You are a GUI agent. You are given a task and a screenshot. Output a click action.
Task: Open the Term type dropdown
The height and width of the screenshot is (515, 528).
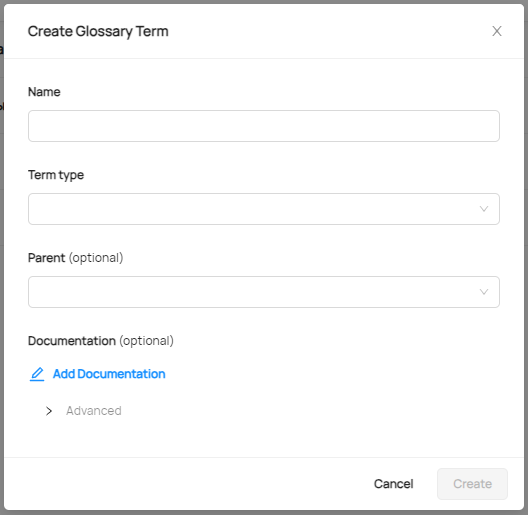click(264, 209)
